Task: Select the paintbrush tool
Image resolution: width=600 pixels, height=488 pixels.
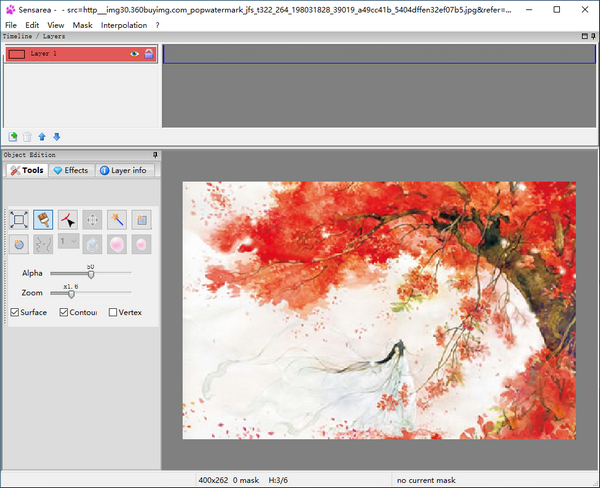Action: (43, 219)
